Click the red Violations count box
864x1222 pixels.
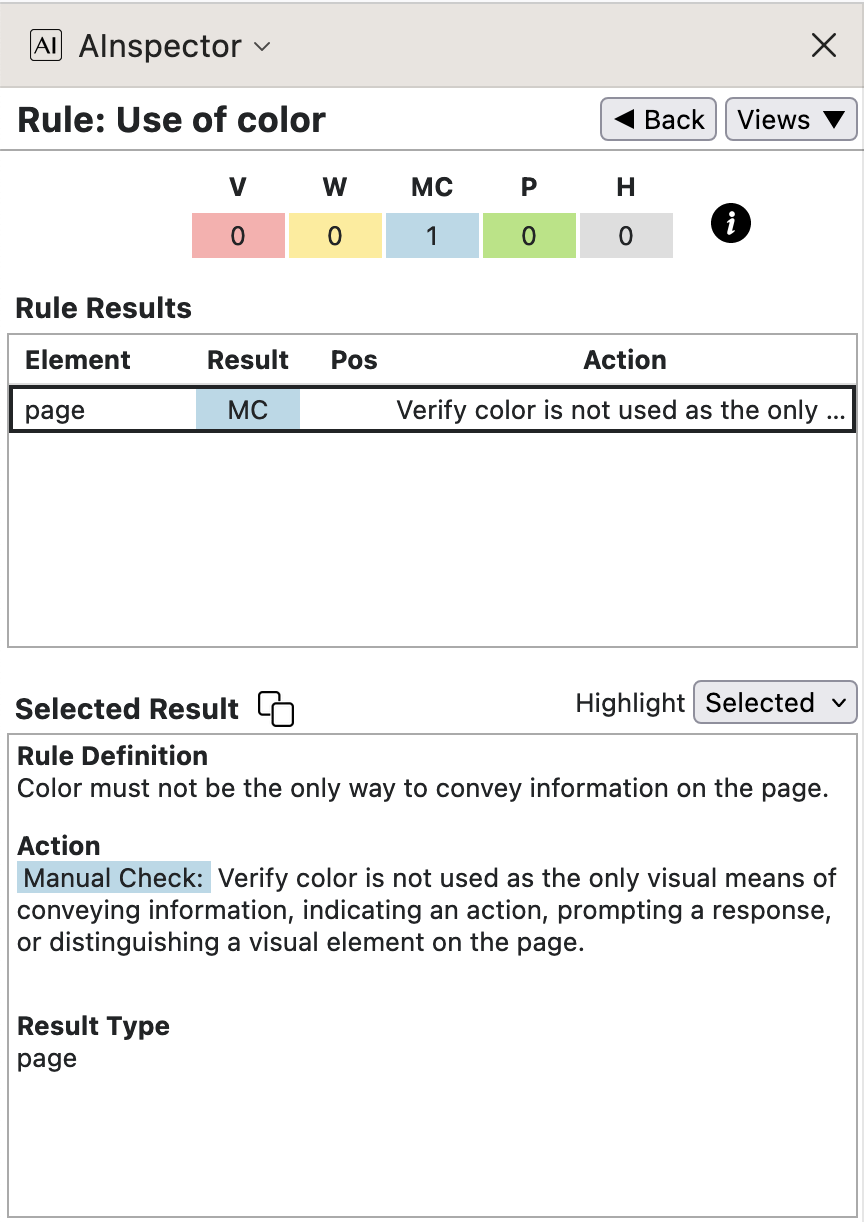pyautogui.click(x=238, y=236)
